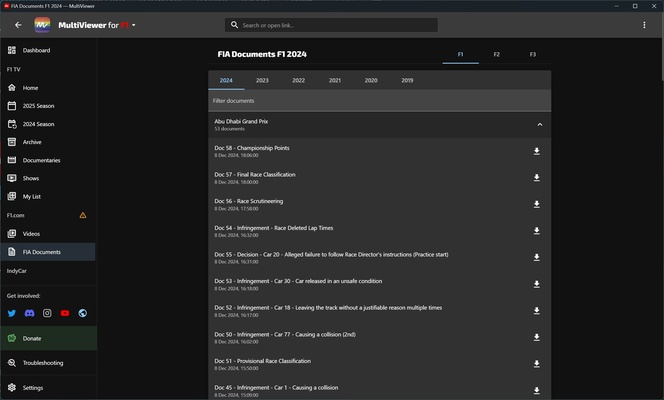Download Doc 56 Race Scrutineering
Screen dimensions: 664x400
(x=537, y=204)
